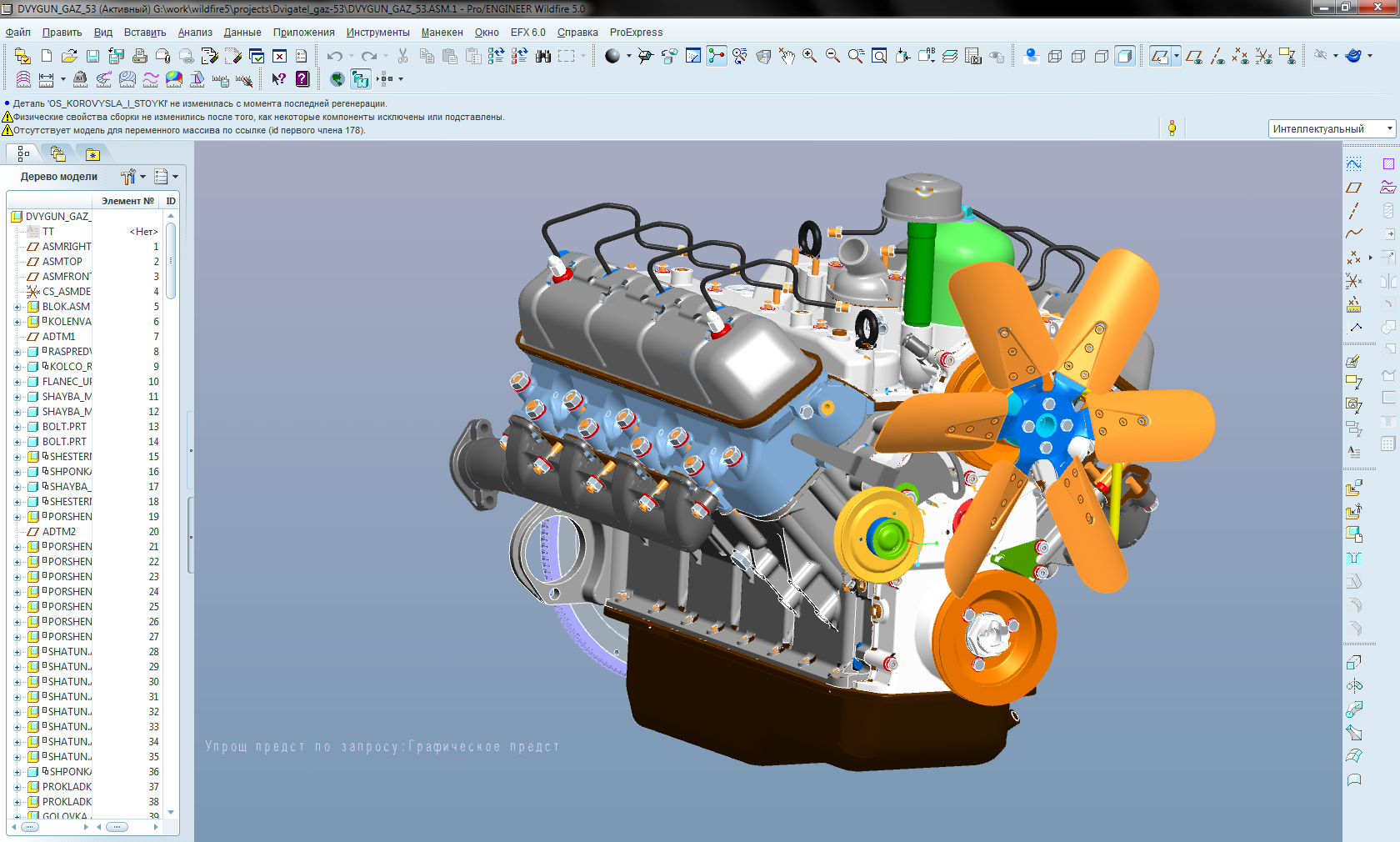Viewport: 1400px width, 842px height.
Task: Select datum axis tool in right toolbar
Action: click(1354, 211)
